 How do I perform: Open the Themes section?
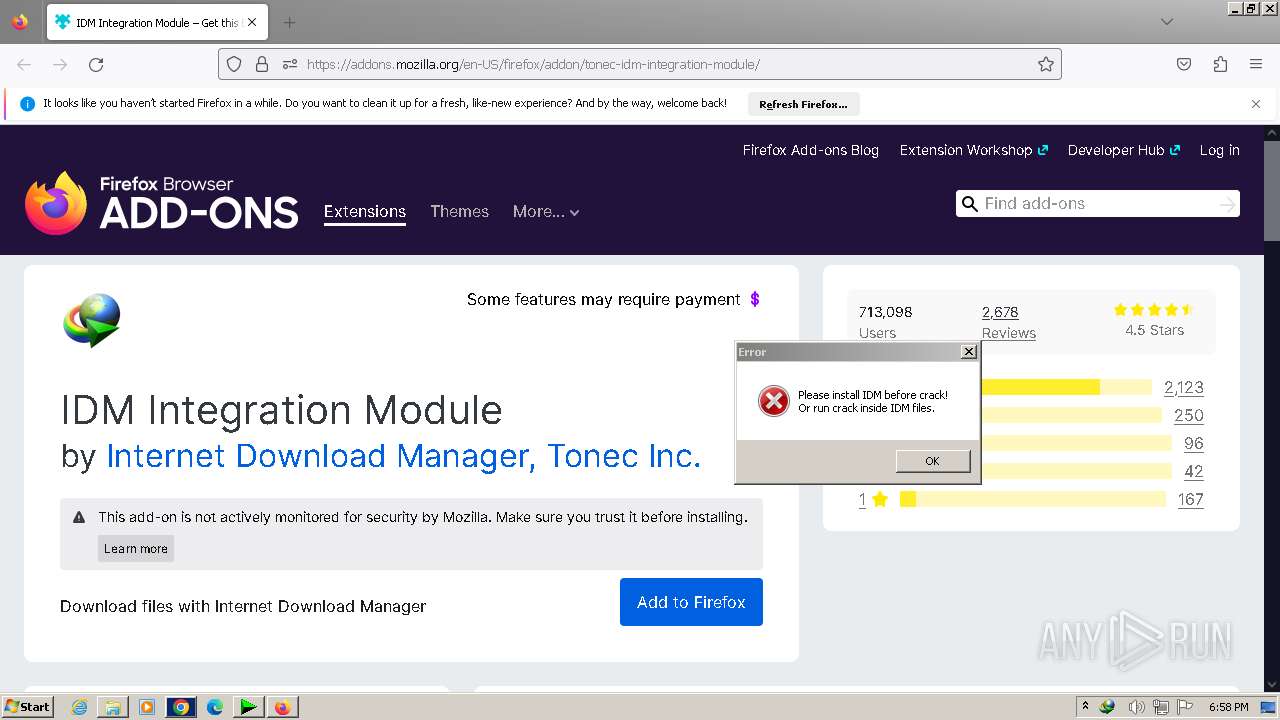click(459, 211)
